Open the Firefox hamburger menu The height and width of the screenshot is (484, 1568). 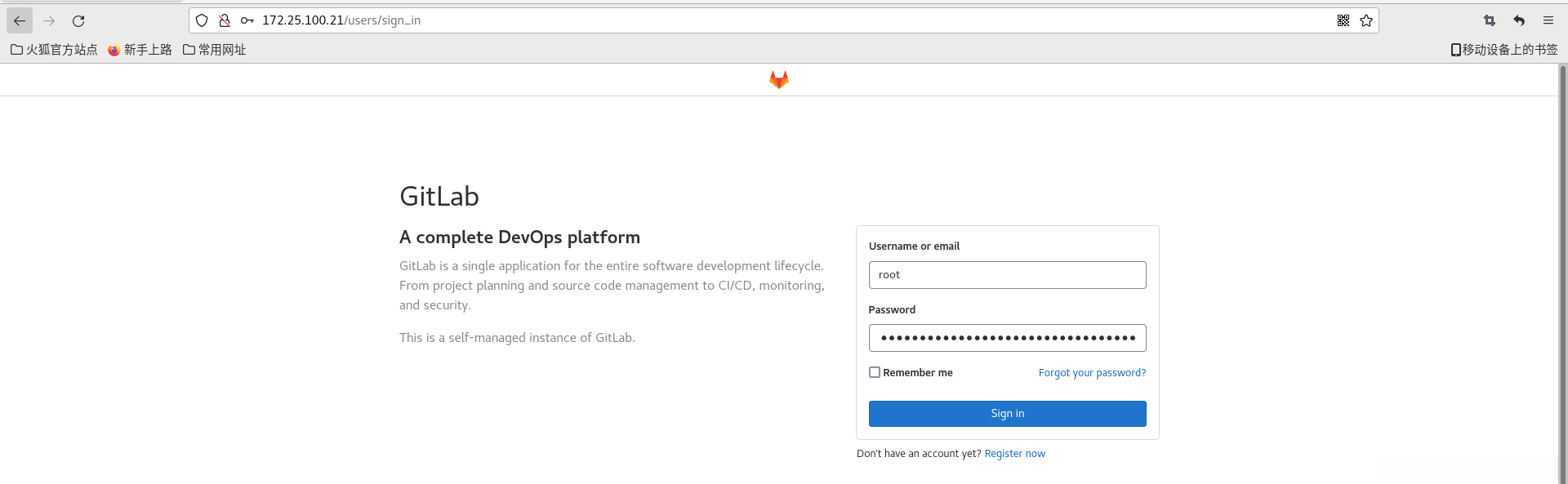1548,20
